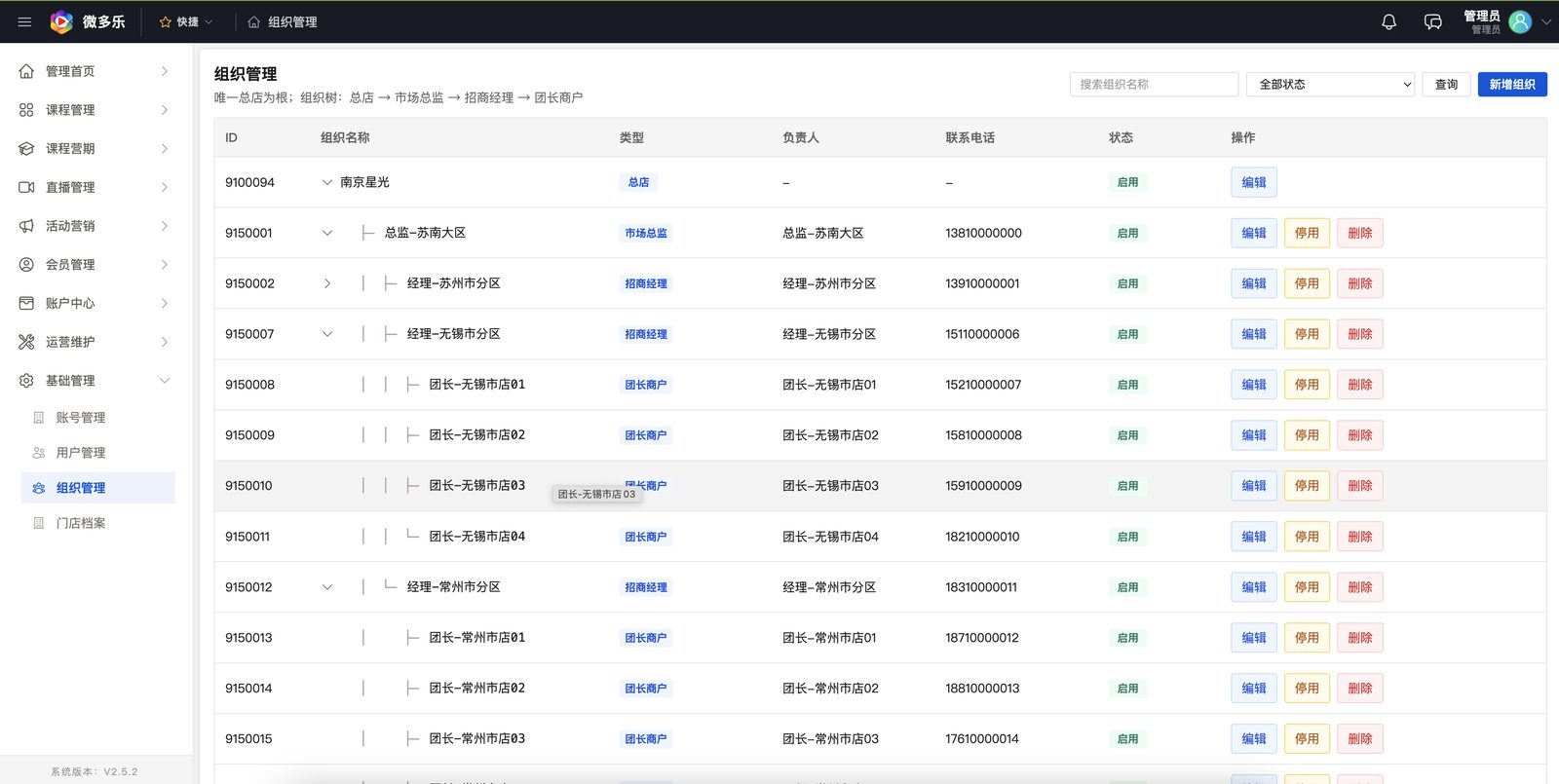The width and height of the screenshot is (1559, 784).
Task: Click the 微多乐 logo icon
Action: (x=61, y=21)
